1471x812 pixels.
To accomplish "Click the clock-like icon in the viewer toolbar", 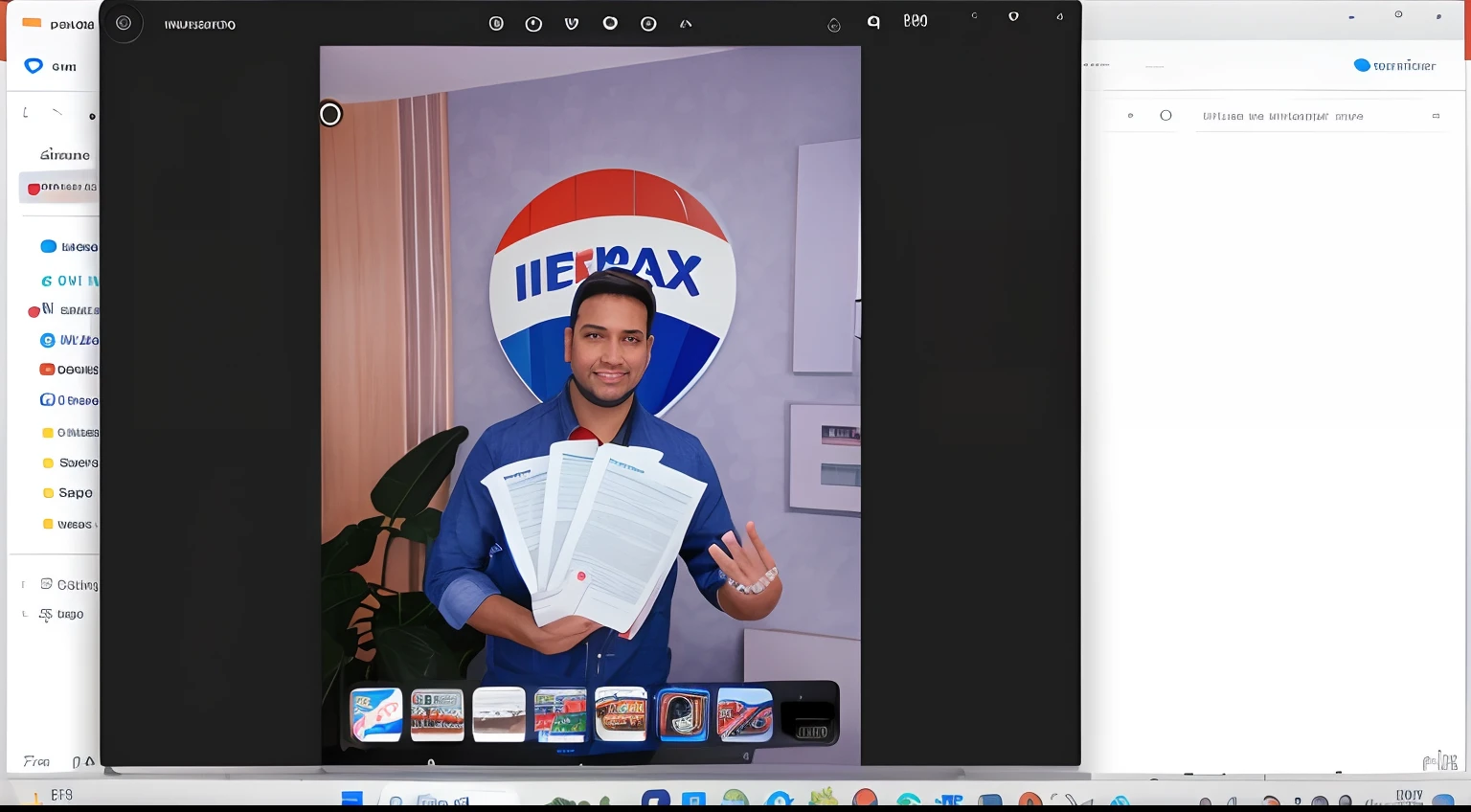I will click(533, 24).
